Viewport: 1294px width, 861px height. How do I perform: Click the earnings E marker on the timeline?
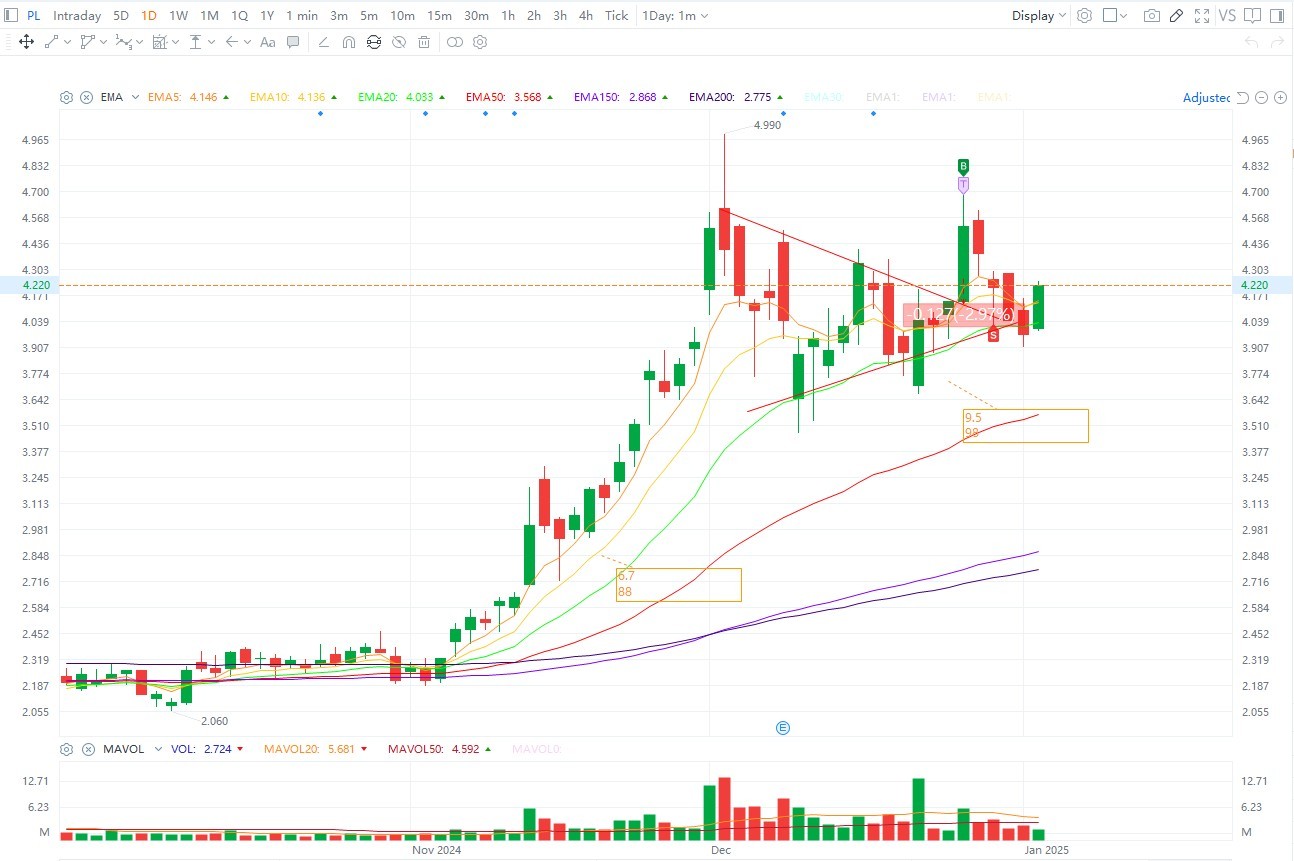[x=783, y=727]
